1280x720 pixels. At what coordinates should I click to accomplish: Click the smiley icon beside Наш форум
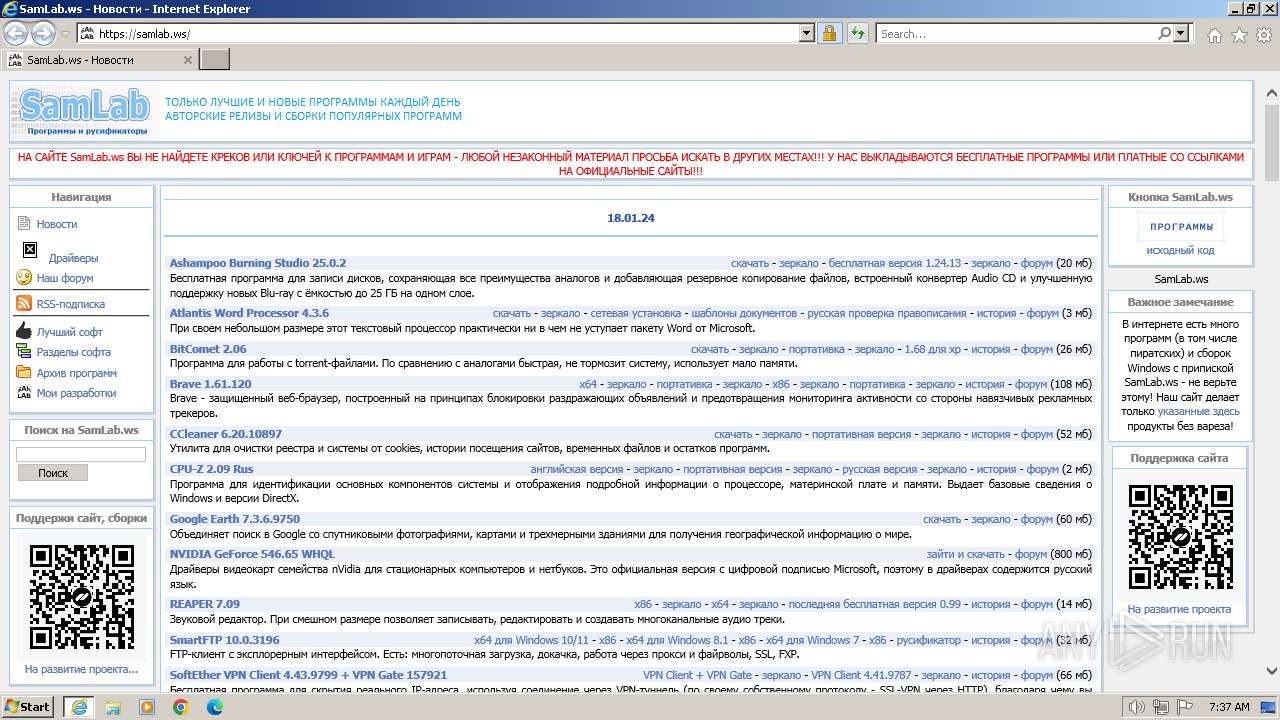pos(24,278)
